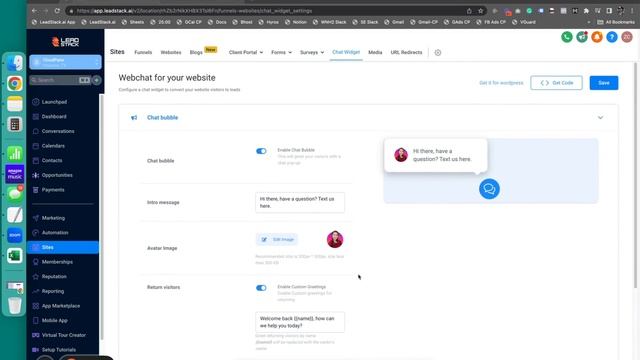
Task: Click the LeadStack.ai App bookmark
Action: click(53, 22)
